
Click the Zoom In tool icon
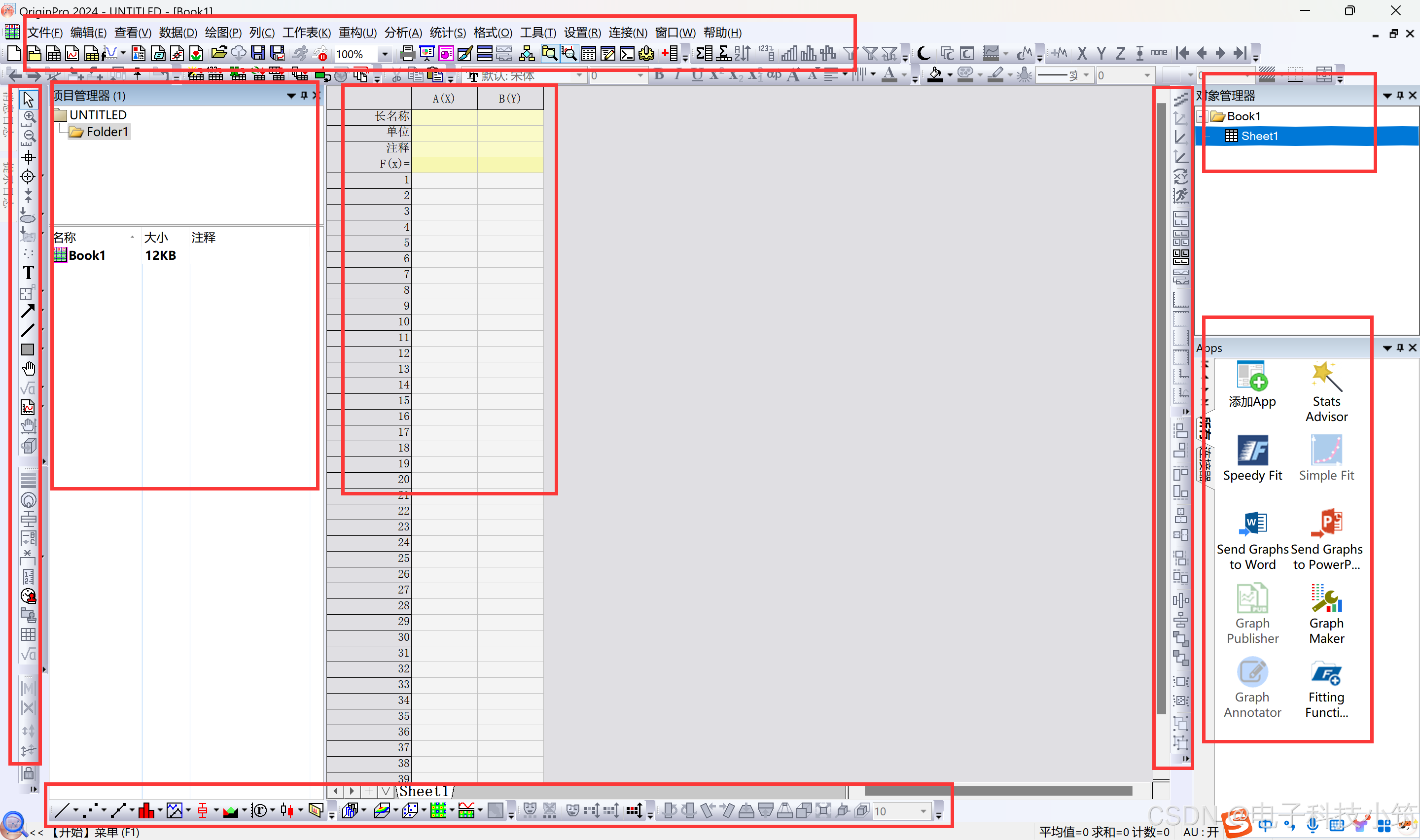(29, 117)
